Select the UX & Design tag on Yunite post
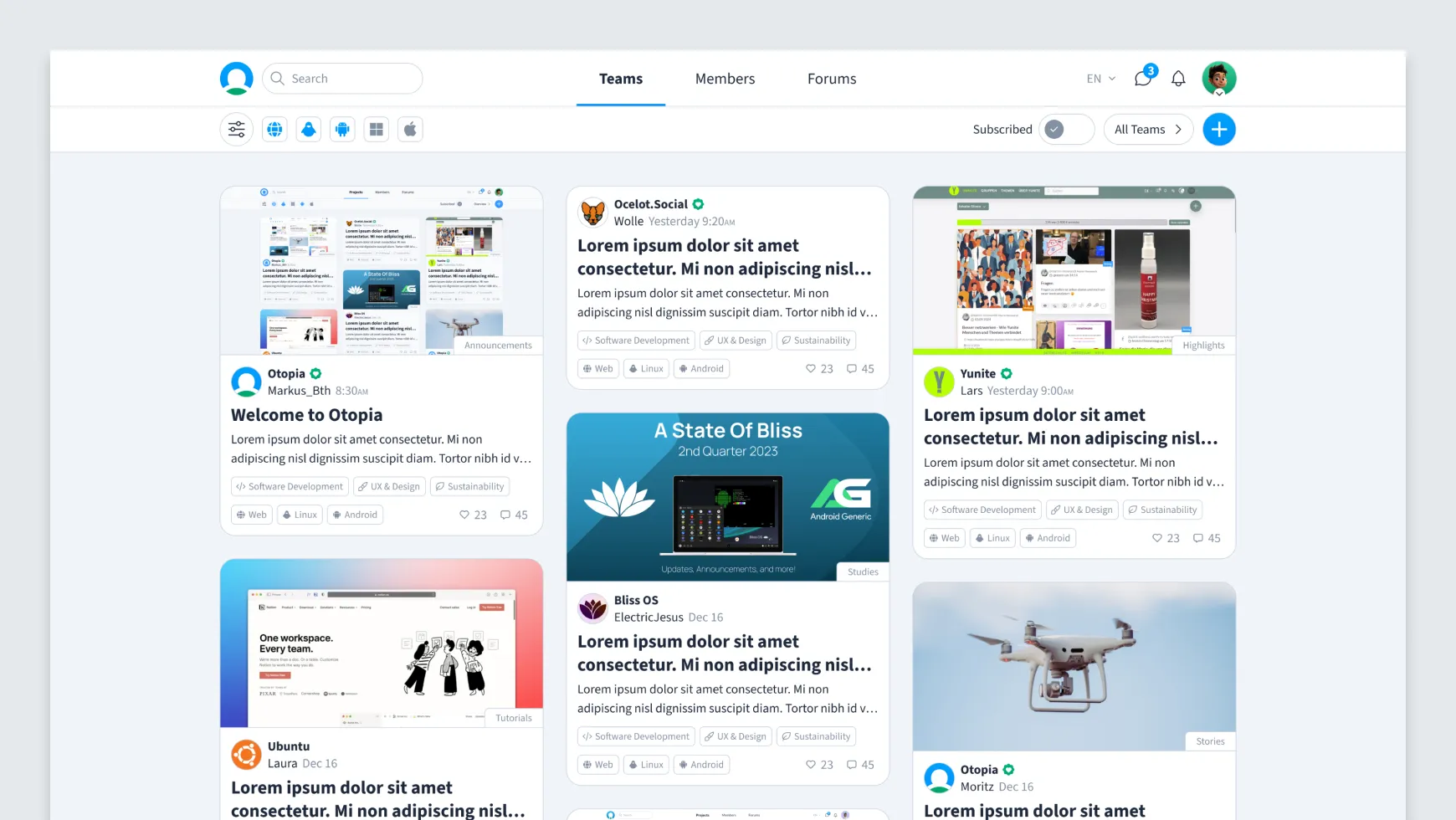This screenshot has height=820, width=1456. coord(1081,510)
